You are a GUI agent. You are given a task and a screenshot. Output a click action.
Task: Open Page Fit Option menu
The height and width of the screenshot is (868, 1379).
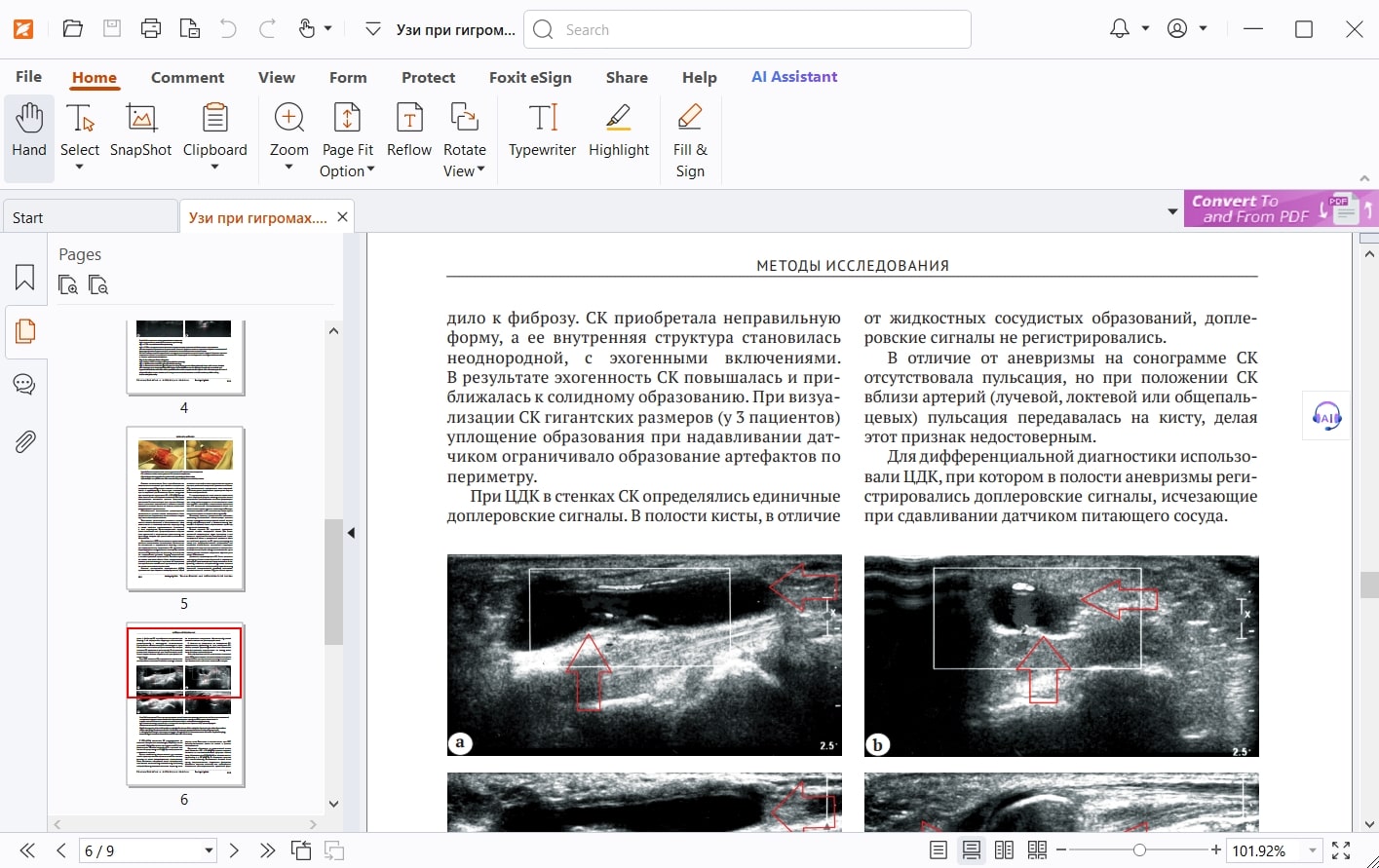pos(347,140)
